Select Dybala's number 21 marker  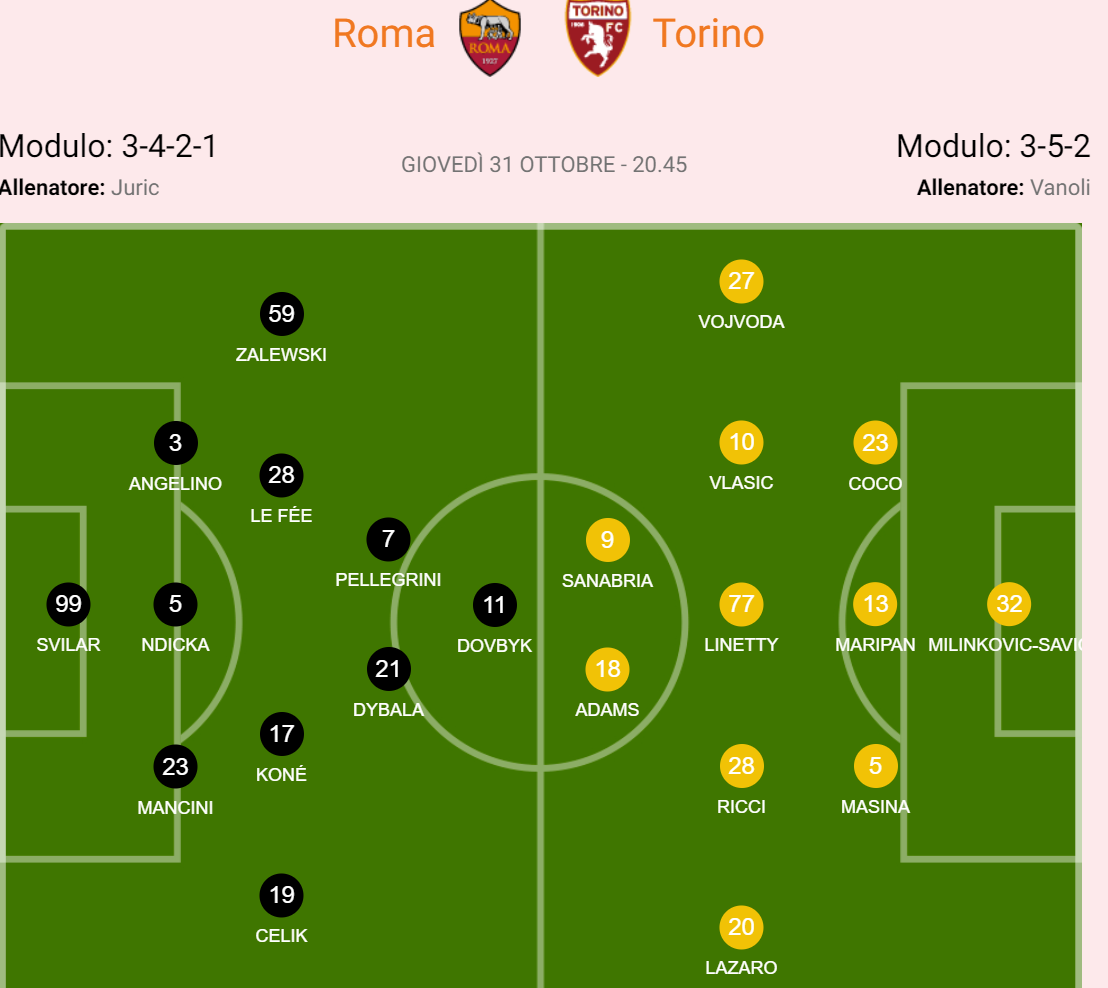click(x=388, y=669)
